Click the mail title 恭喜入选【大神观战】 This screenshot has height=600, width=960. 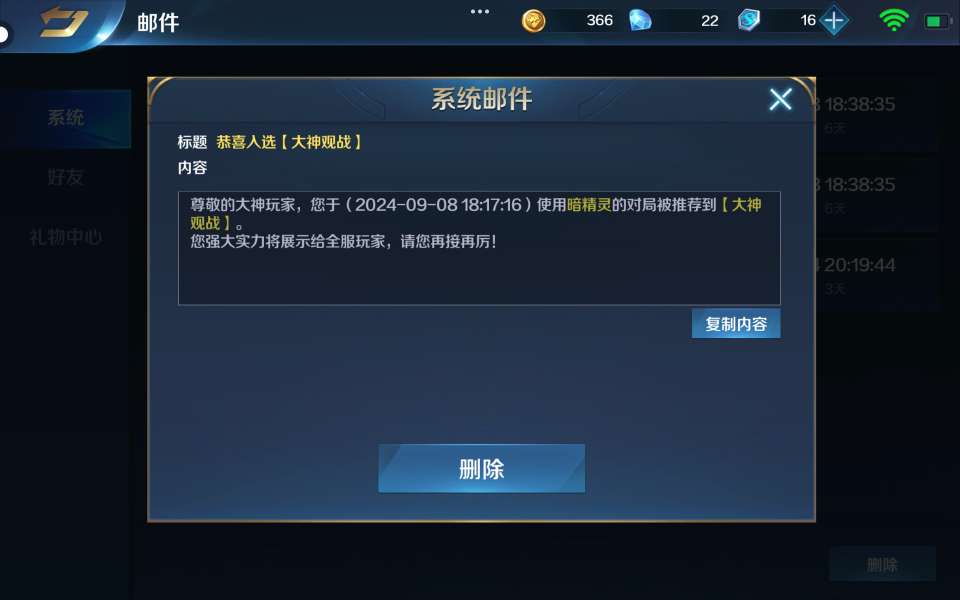coord(289,142)
